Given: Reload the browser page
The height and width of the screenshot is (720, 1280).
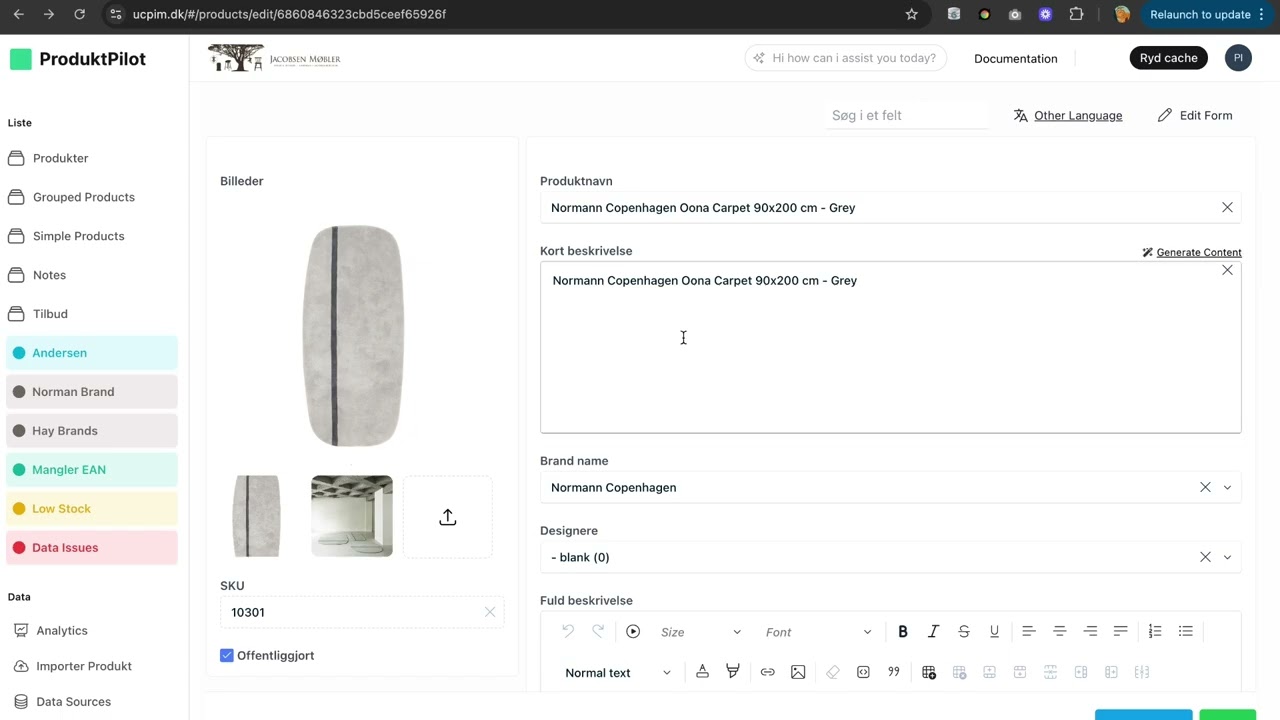Looking at the screenshot, I should pyautogui.click(x=80, y=14).
